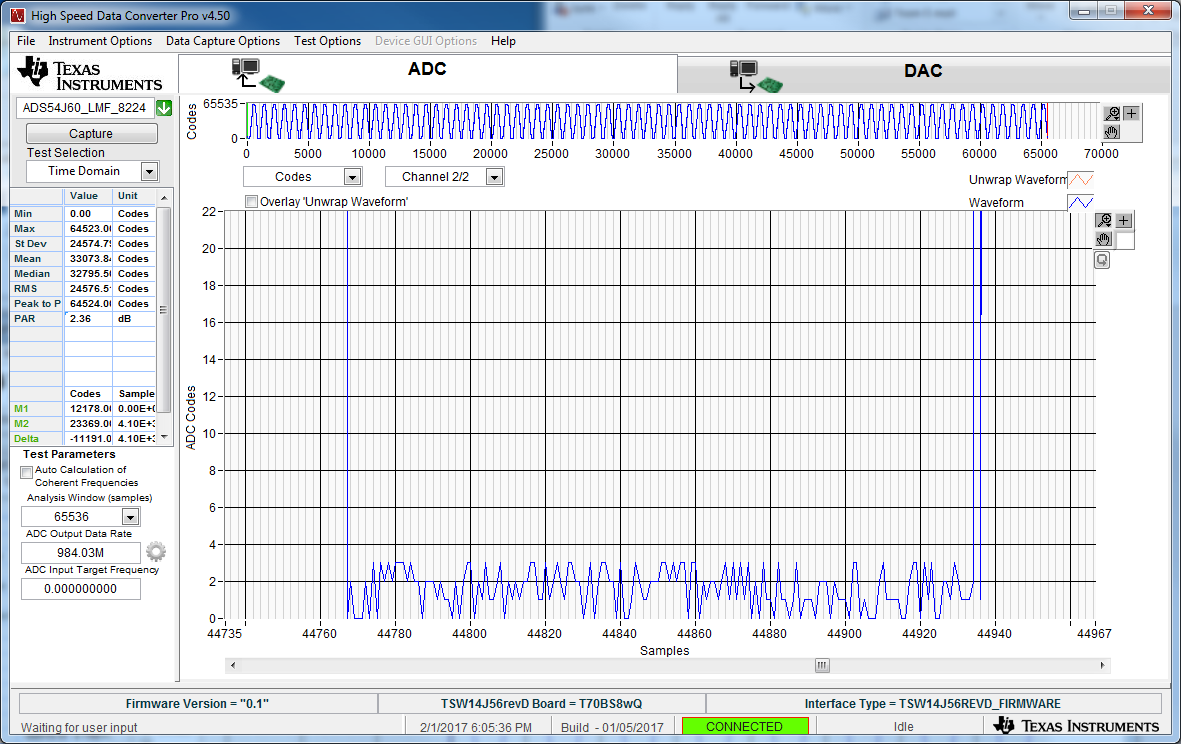The image size is (1181, 744).
Task: Select the crosshair cursor tool on overview graph
Action: pos(1131,113)
